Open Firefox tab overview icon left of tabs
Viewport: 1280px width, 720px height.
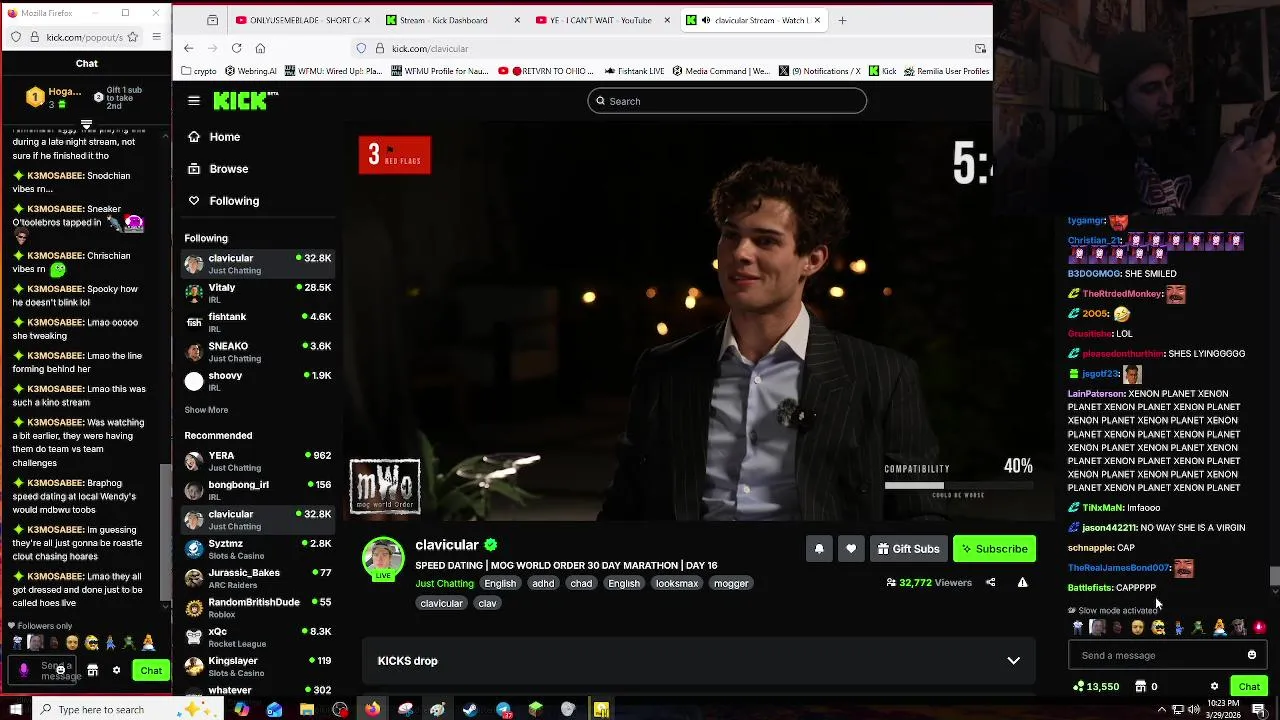tap(212, 20)
